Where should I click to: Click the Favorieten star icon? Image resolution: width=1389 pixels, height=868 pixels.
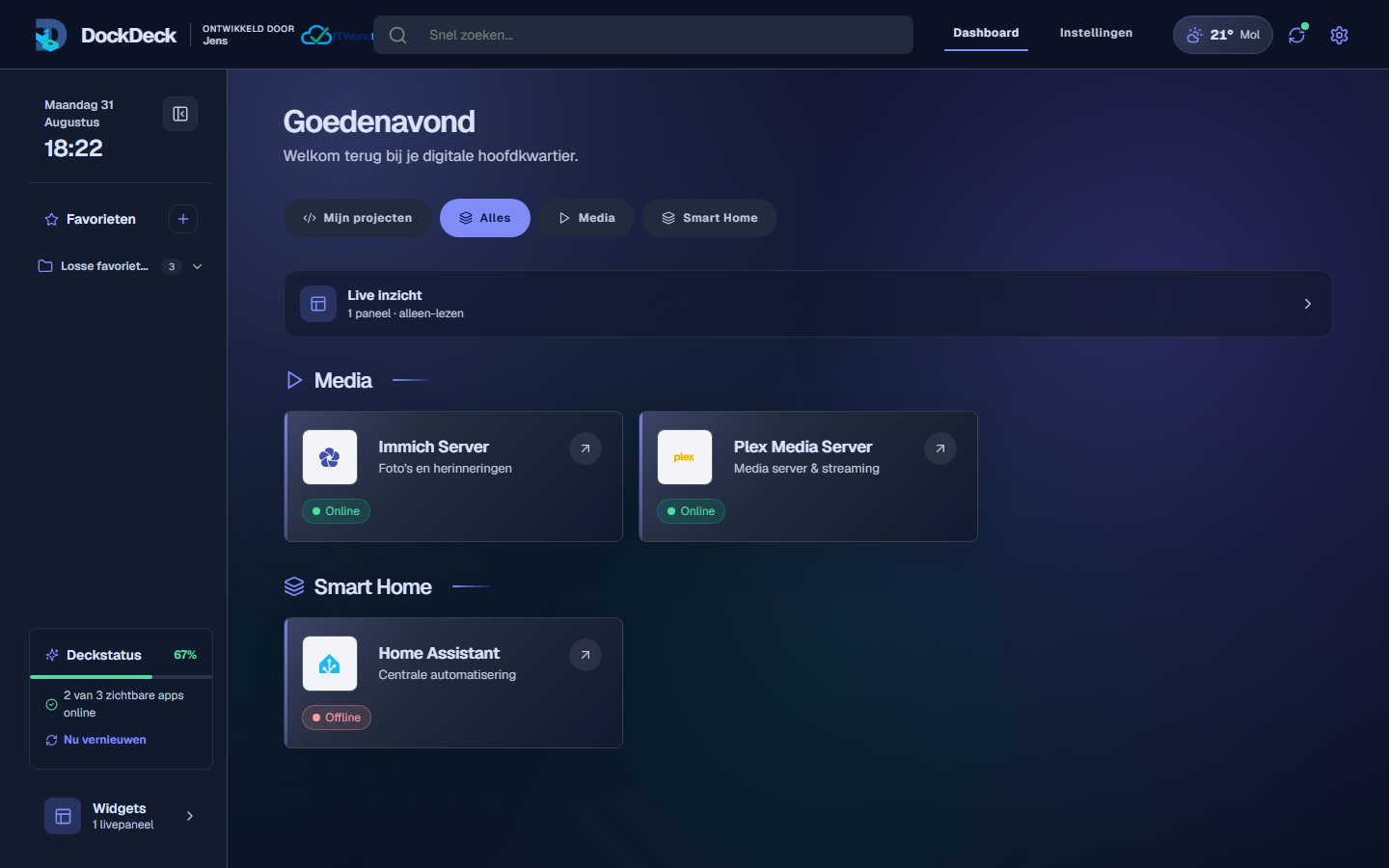52,220
